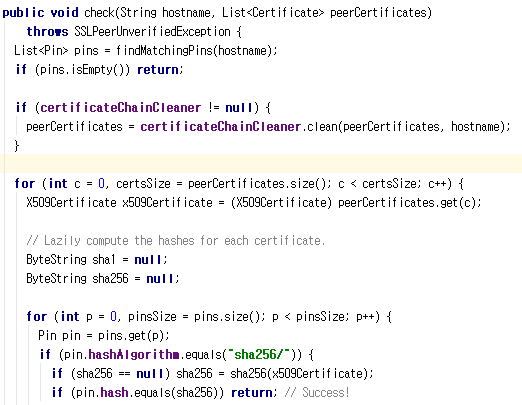Click 'ByteString sha1 = null' line
Viewport: 522px width, 405px height.
(97, 260)
